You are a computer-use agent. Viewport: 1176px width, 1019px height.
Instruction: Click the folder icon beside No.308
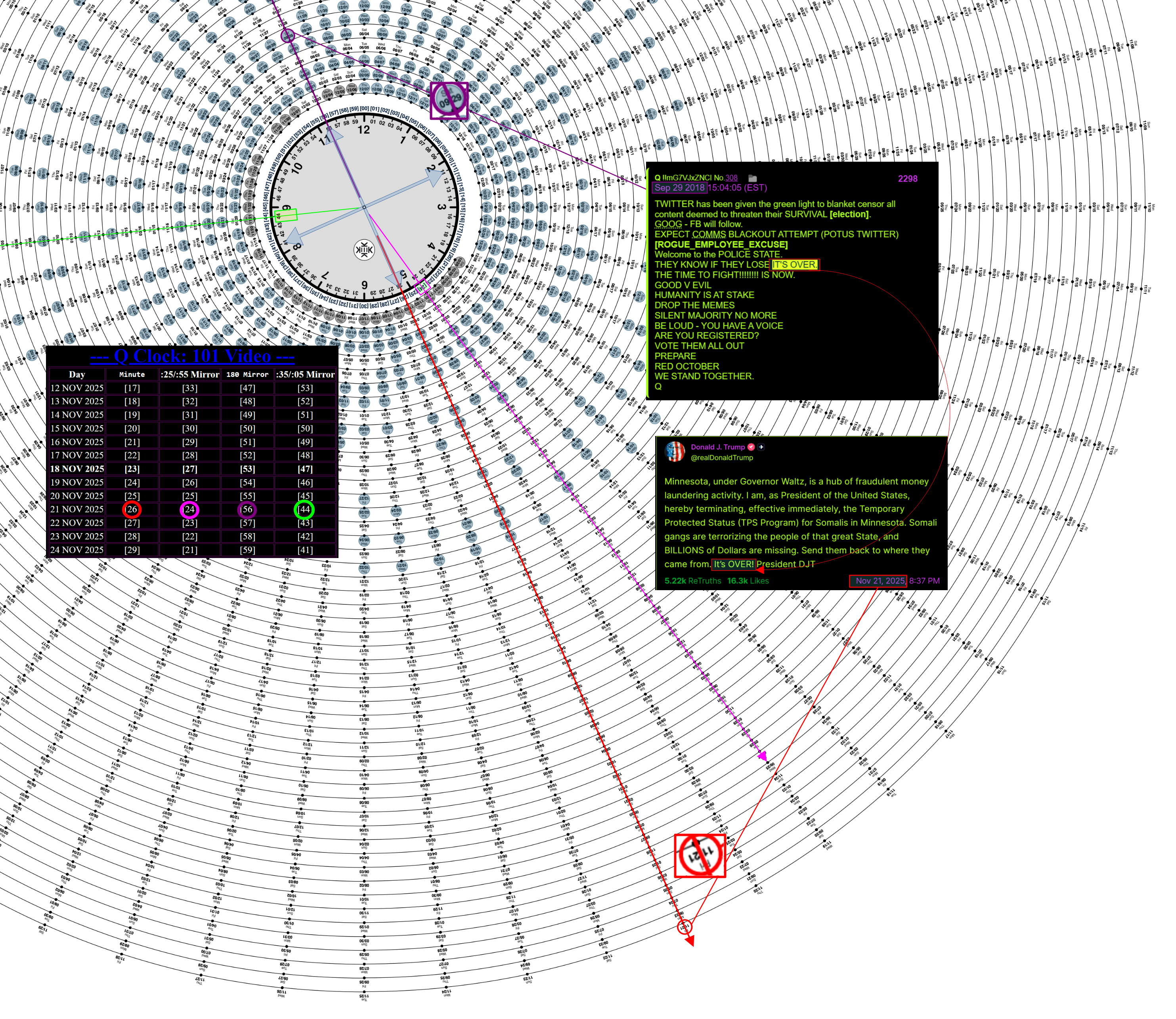(x=752, y=178)
